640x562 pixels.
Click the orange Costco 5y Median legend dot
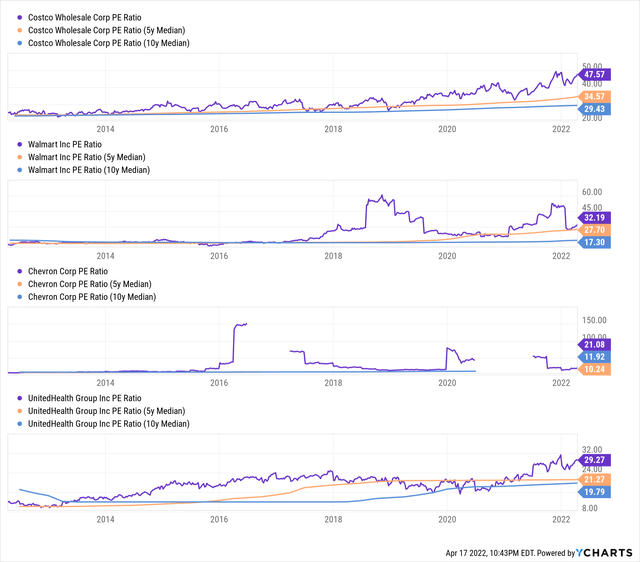[x=12, y=30]
